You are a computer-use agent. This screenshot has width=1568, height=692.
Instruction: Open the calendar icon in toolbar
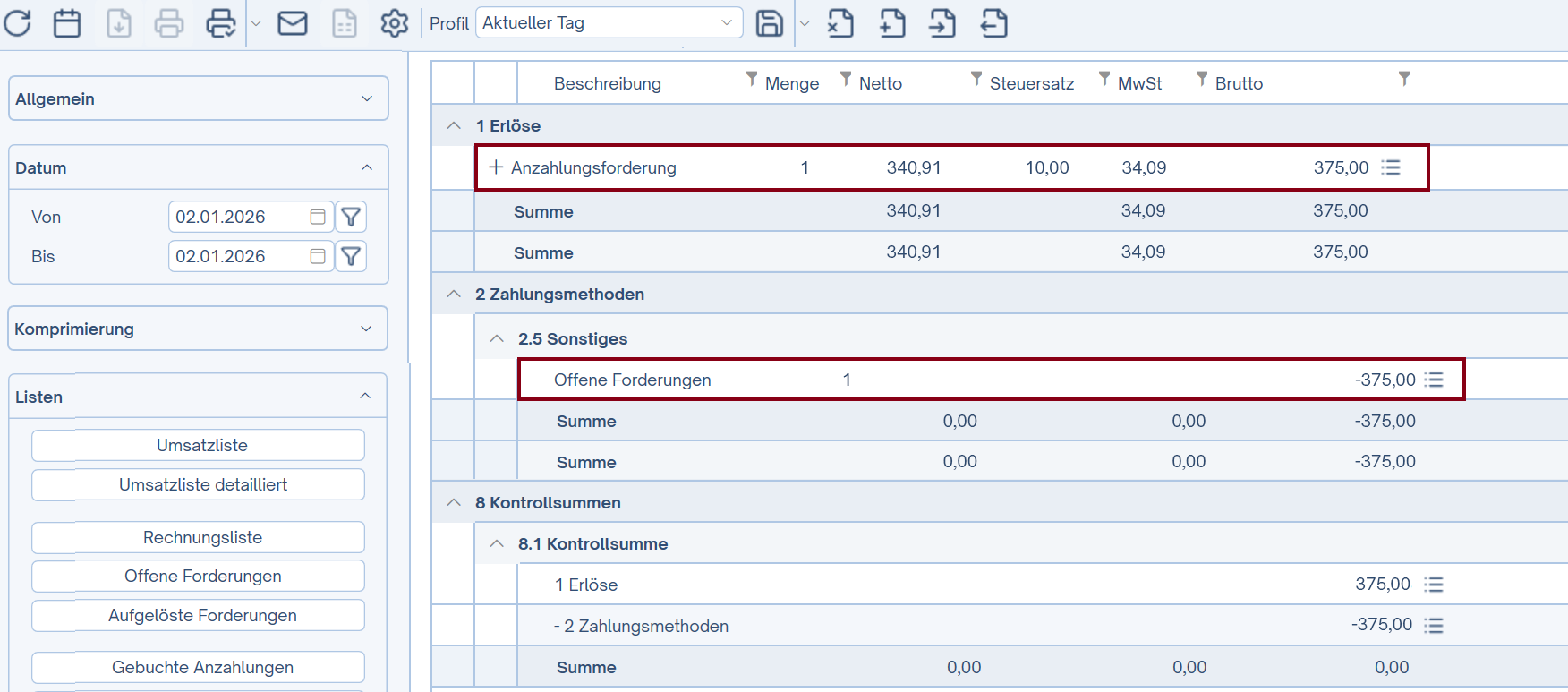pyautogui.click(x=67, y=23)
